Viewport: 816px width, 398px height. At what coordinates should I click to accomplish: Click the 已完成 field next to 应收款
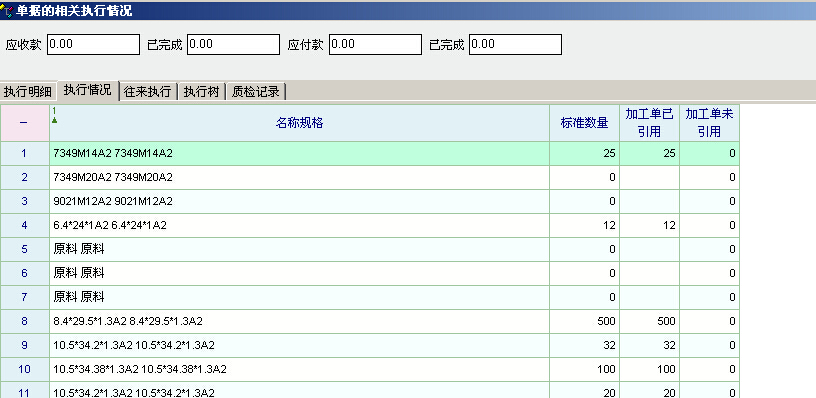[x=234, y=44]
